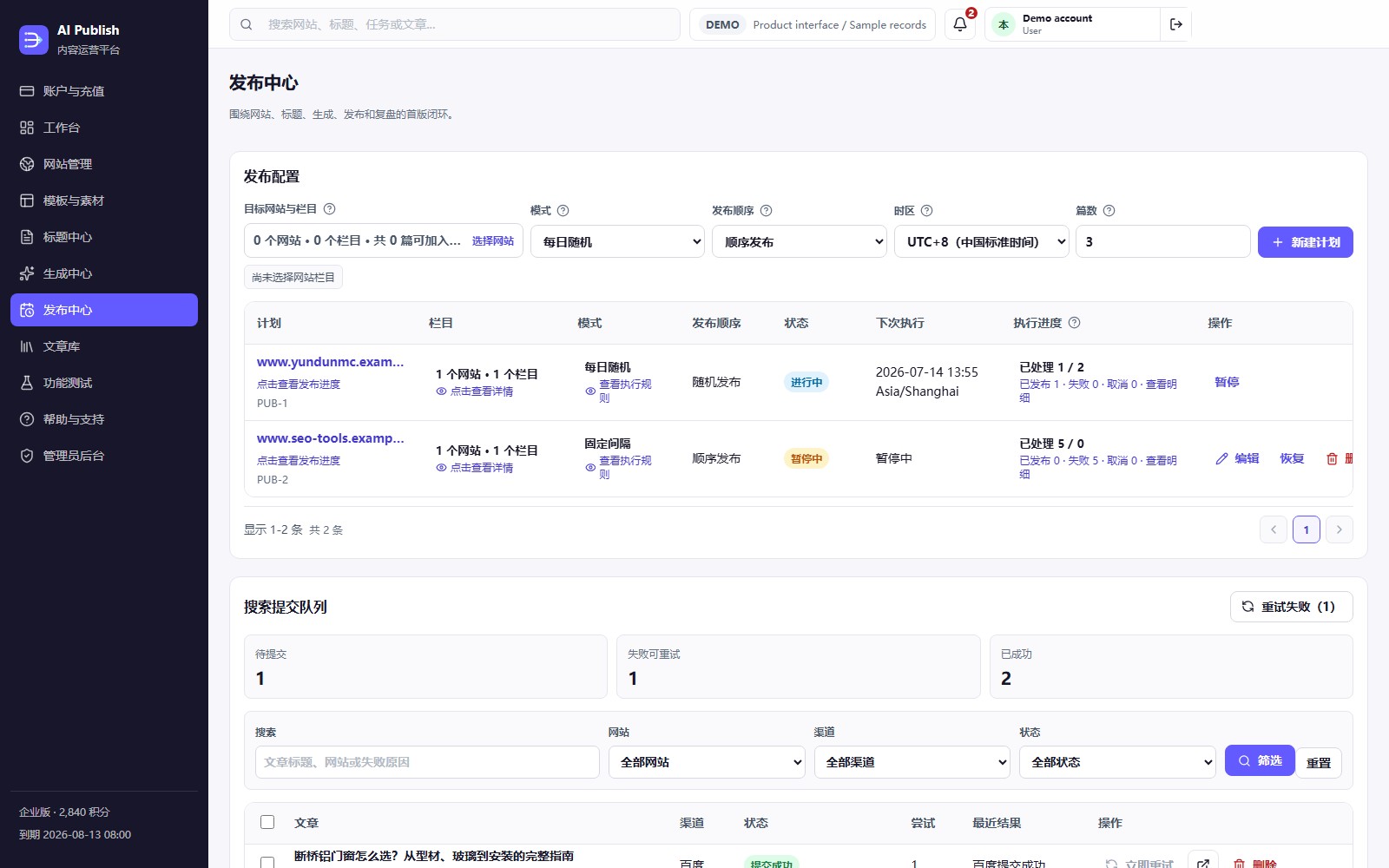Click the 筛选 filter button
Screen dimensions: 1389x868
(x=1260, y=760)
